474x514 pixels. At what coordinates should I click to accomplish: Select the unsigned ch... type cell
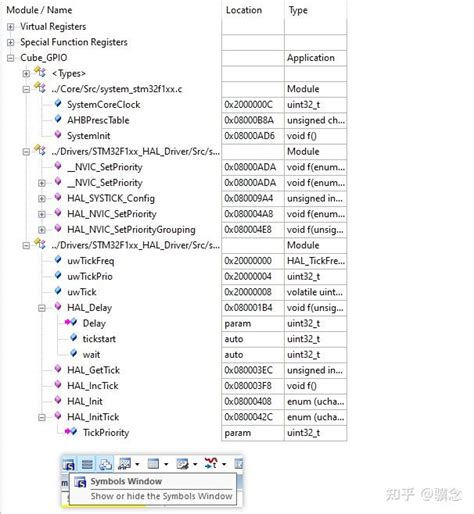pos(316,120)
